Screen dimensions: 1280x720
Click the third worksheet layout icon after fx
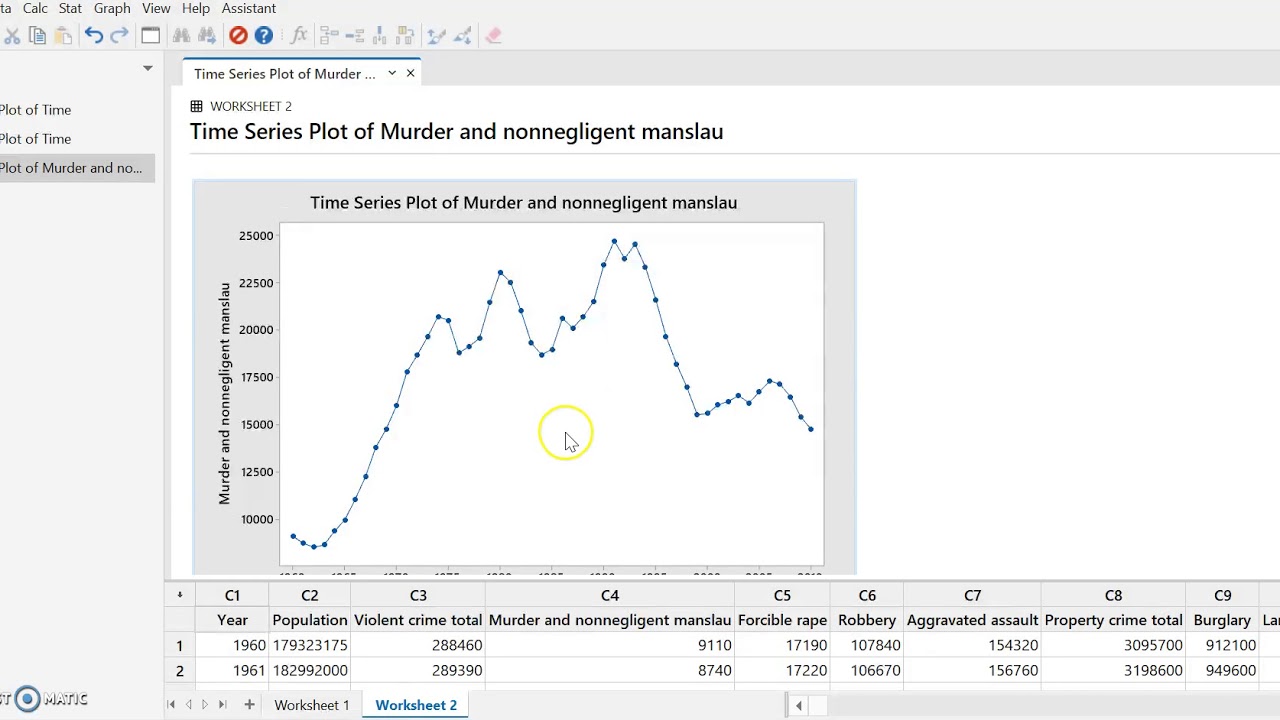tap(380, 36)
